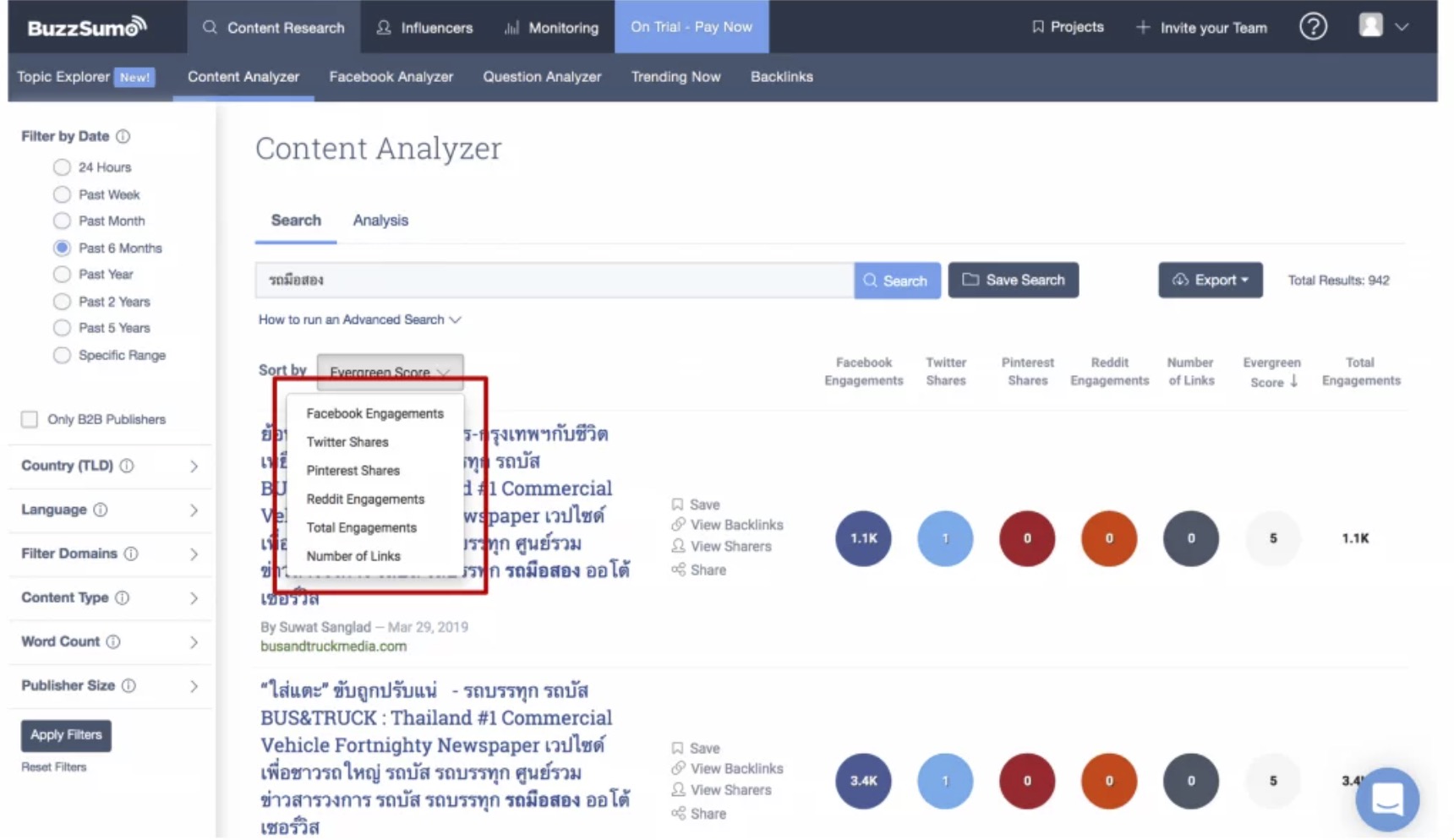Screen dimensions: 1454x840
Task: Click the Reset Filters link
Action: (x=54, y=767)
